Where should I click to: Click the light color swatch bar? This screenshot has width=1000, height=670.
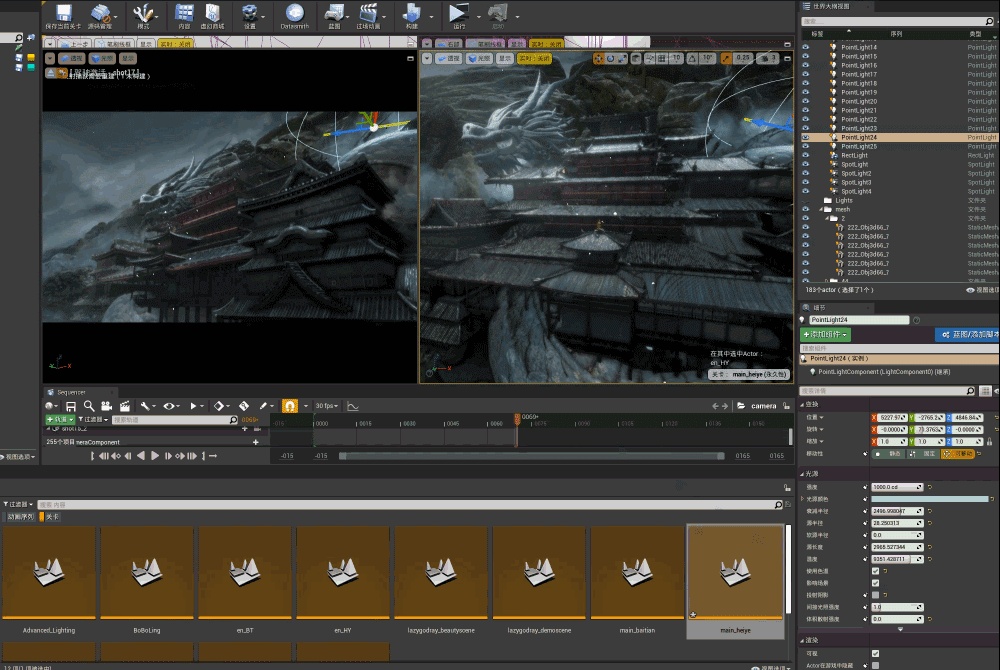930,498
